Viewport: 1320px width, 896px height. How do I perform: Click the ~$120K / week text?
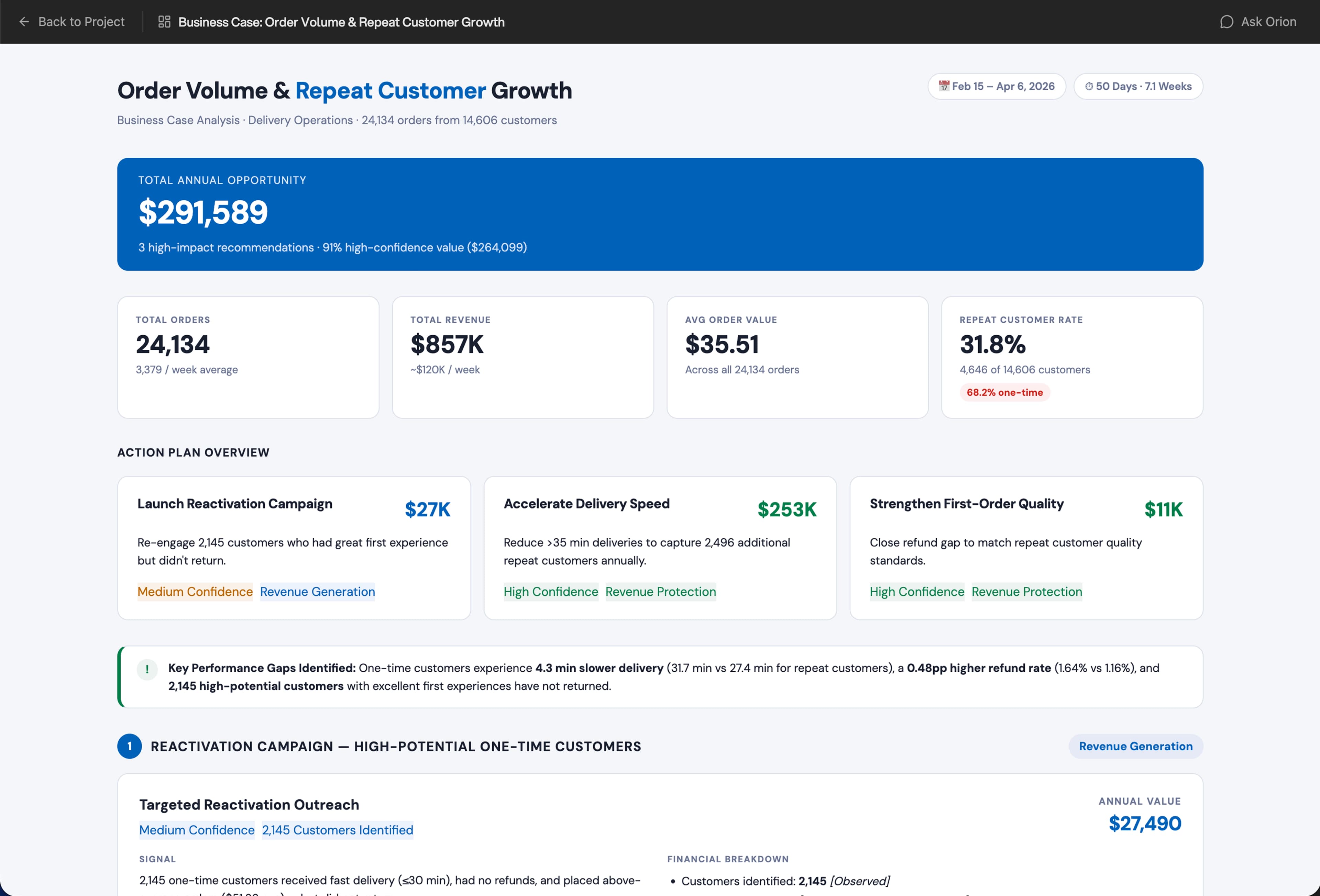(445, 370)
